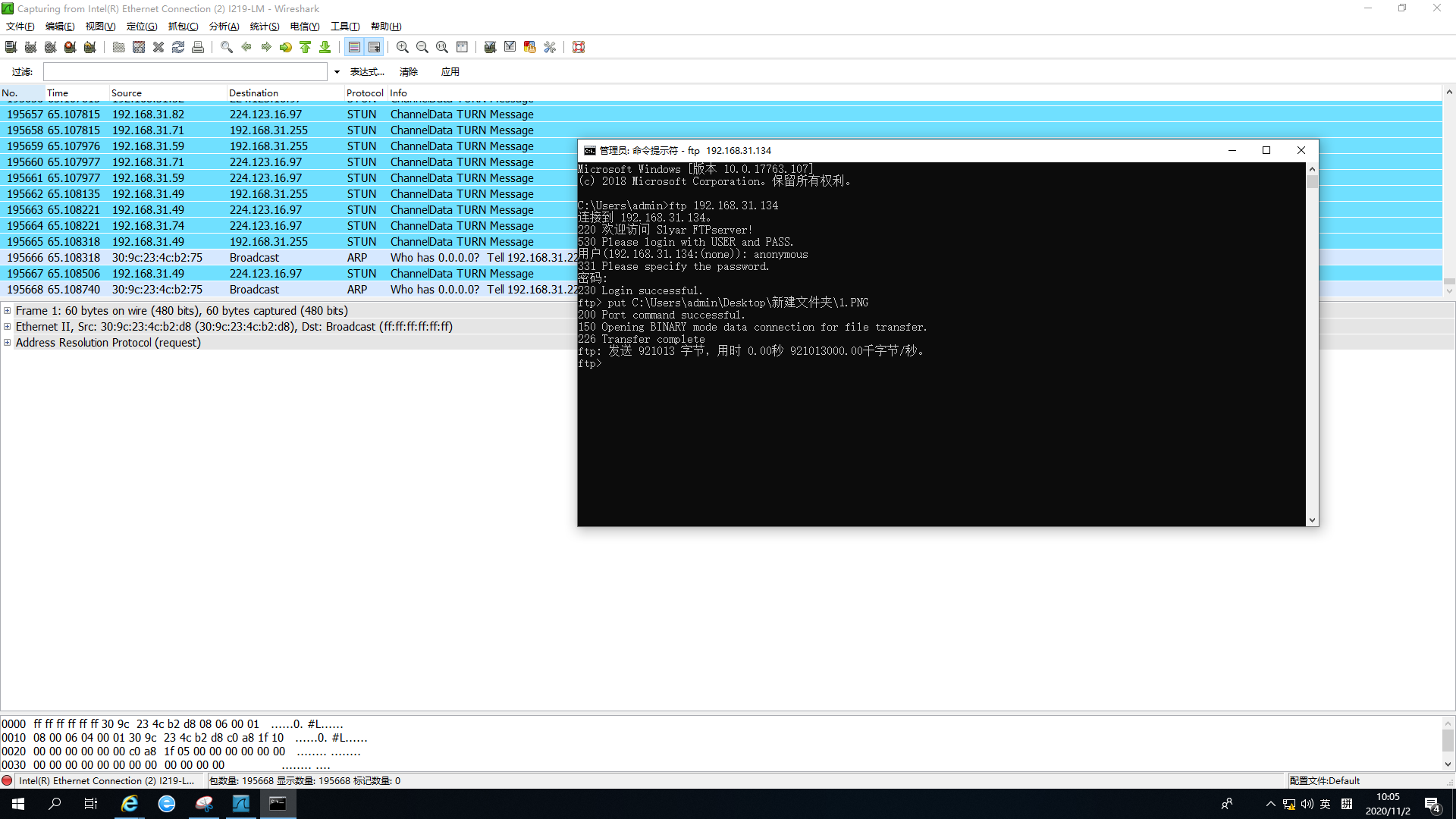Open preferences tools icon
Viewport: 1456px width, 819px height.
pos(550,47)
